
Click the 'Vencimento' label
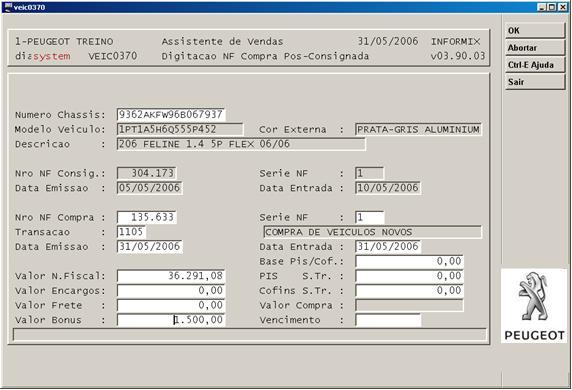pos(290,320)
